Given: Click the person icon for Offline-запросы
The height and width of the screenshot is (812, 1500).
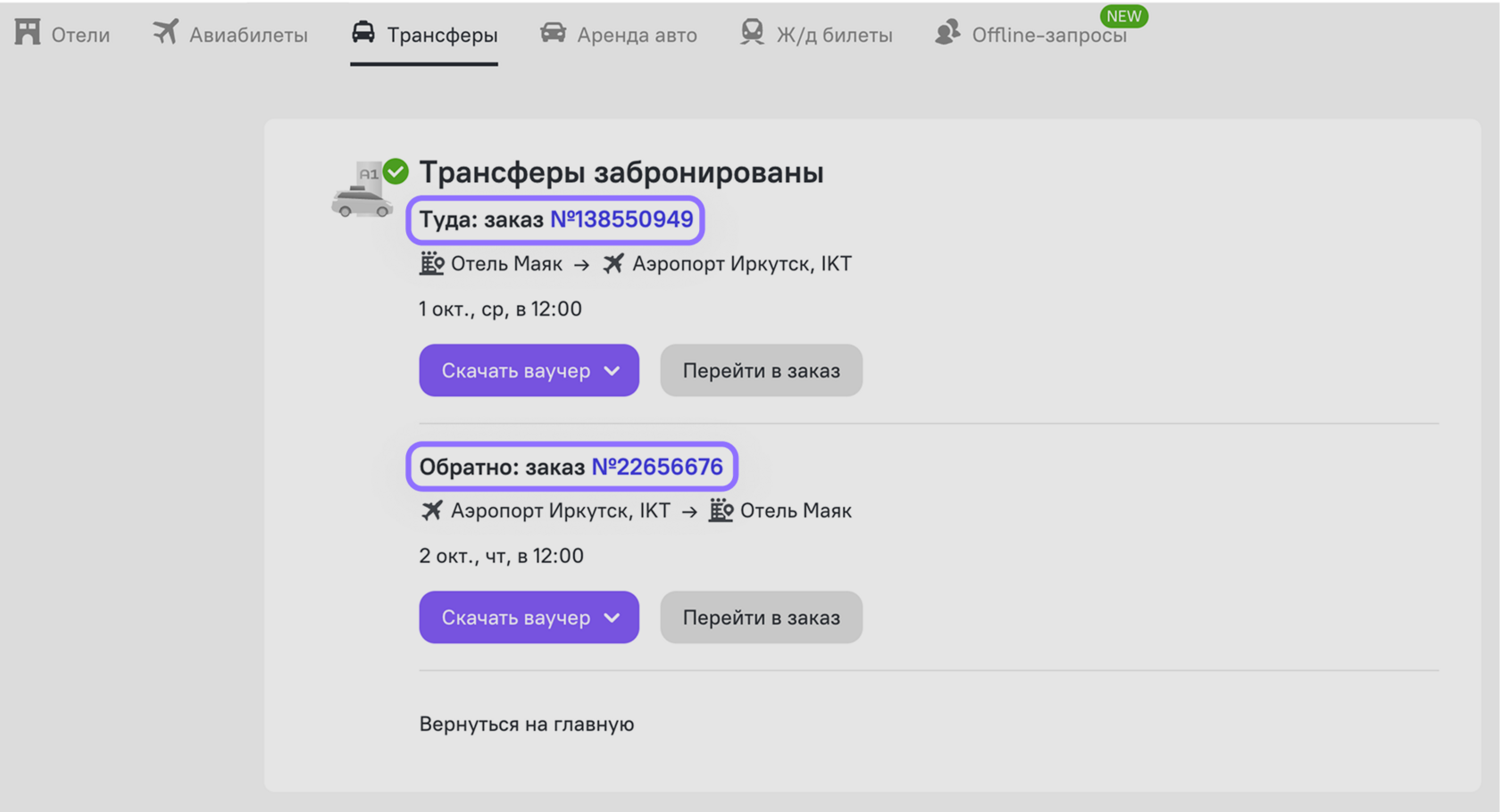Looking at the screenshot, I should click(x=947, y=32).
